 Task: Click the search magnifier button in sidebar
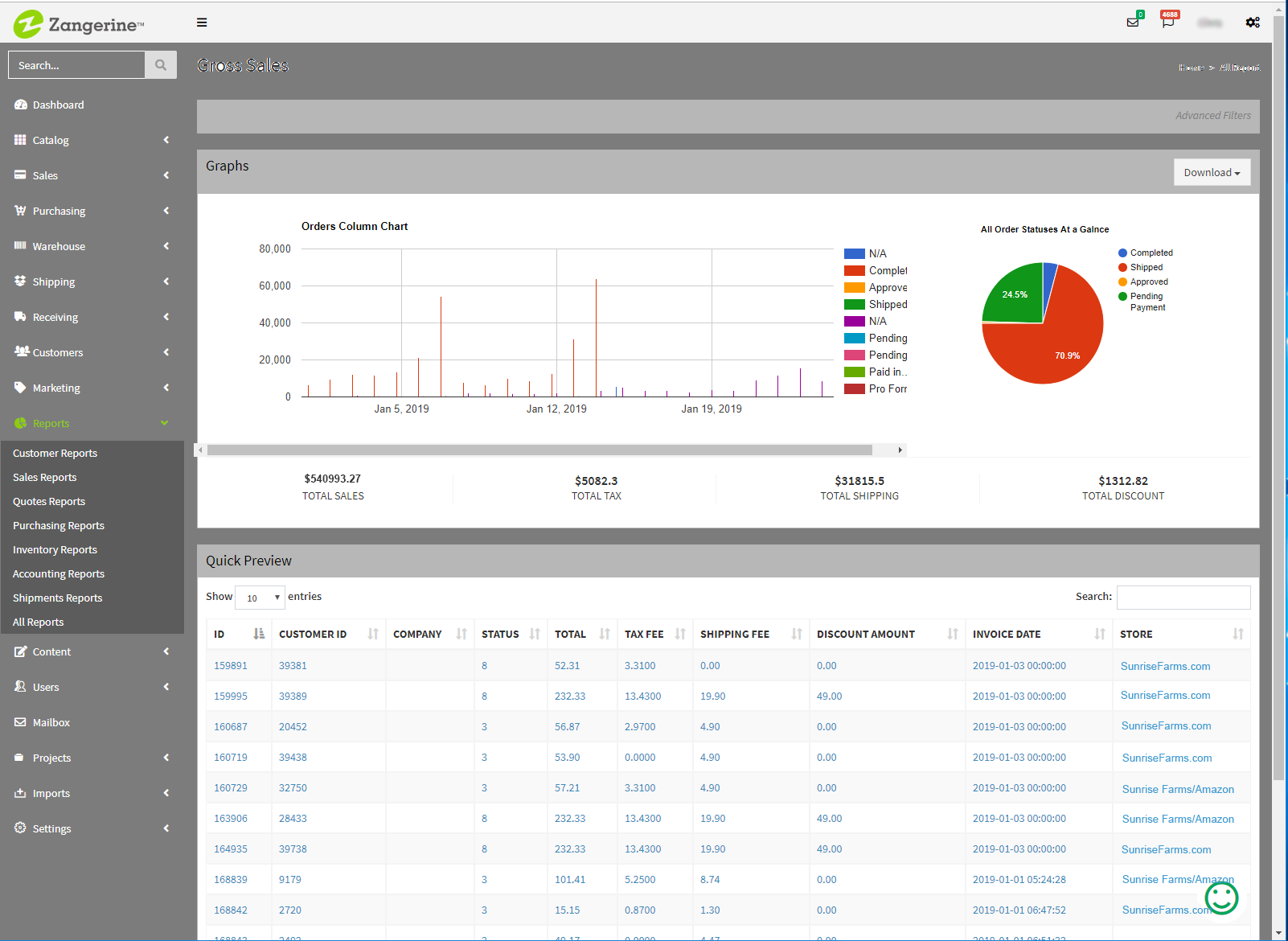[161, 65]
